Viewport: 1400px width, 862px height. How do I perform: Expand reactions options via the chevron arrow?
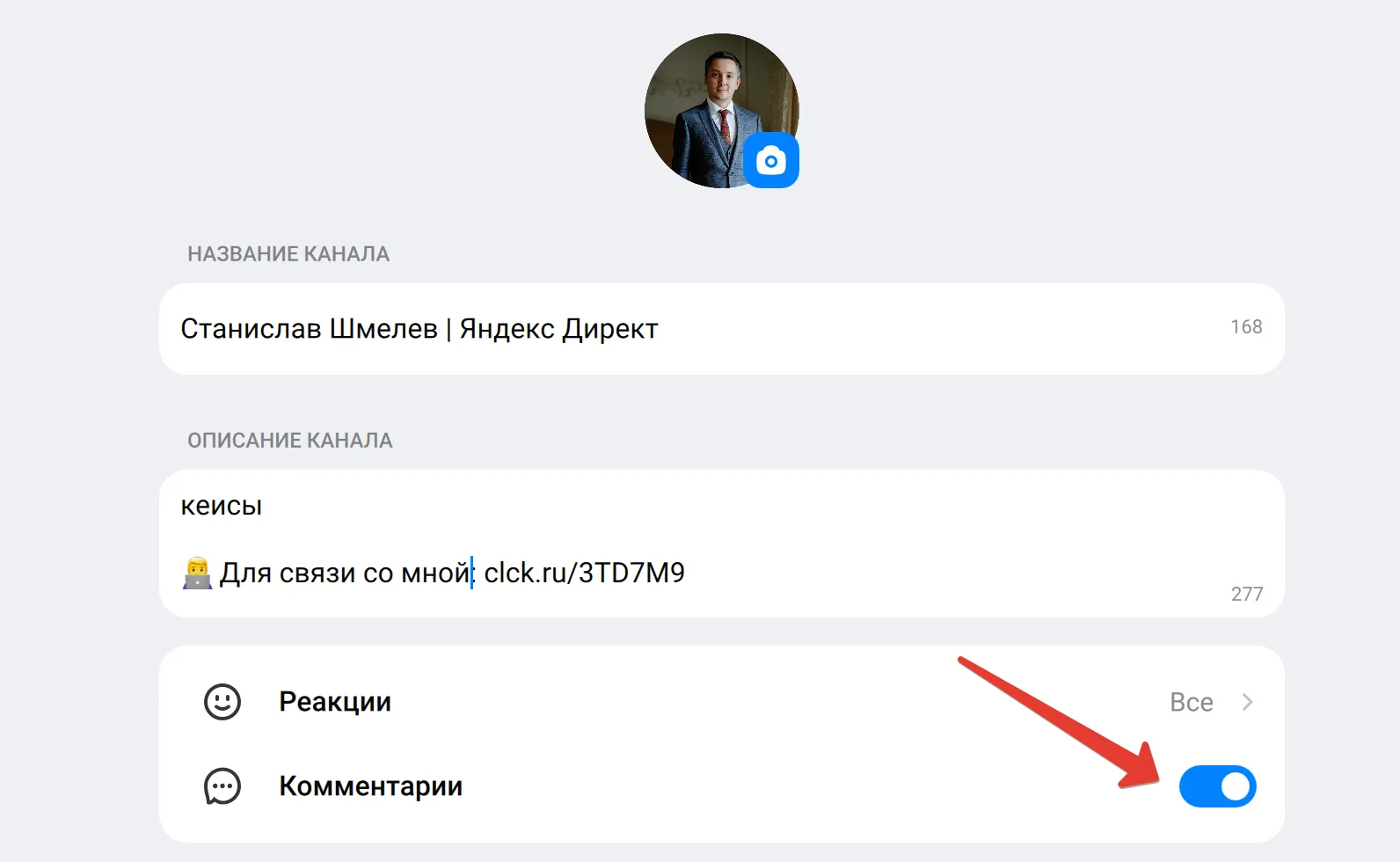point(1247,702)
